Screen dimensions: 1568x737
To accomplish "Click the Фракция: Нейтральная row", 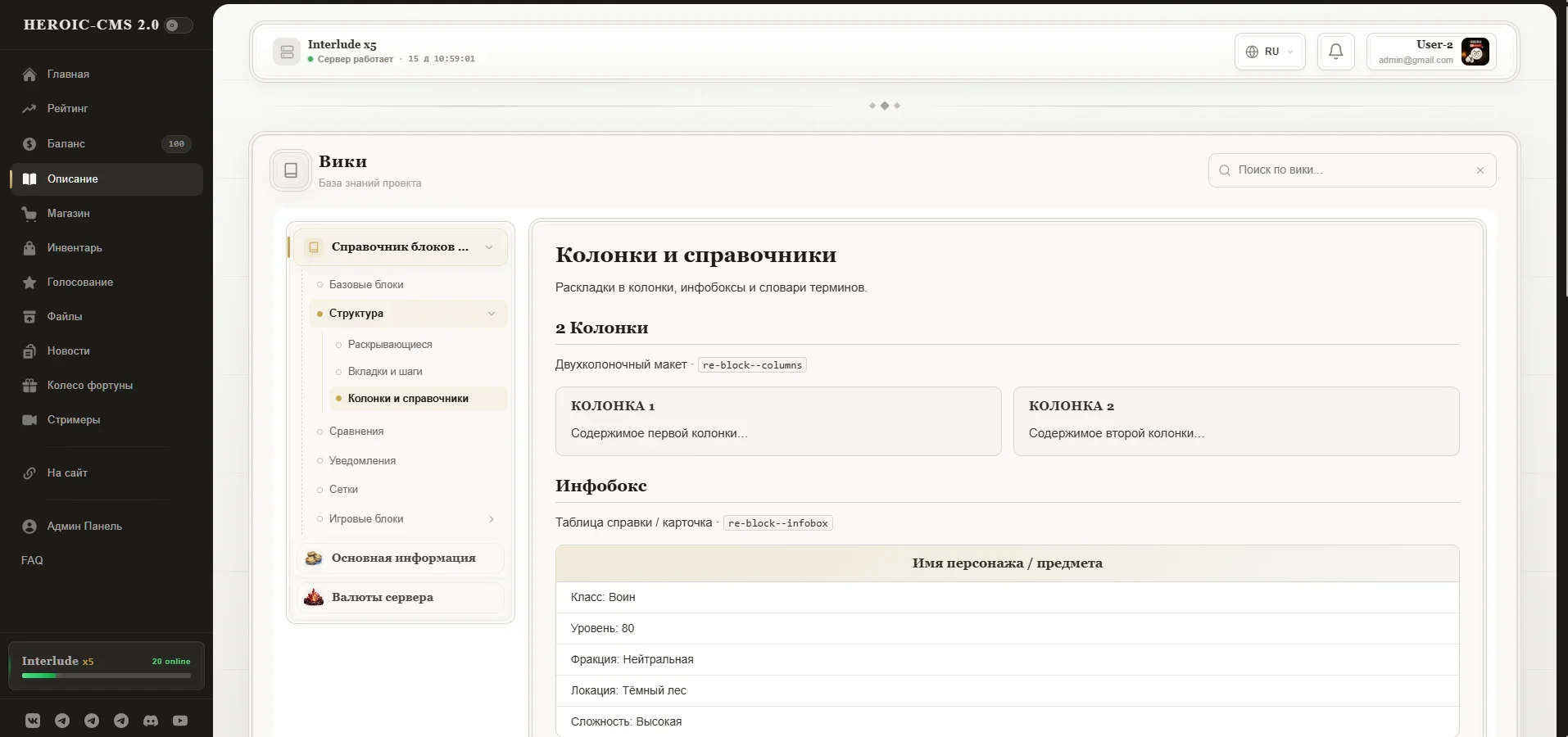I will click(x=1008, y=660).
